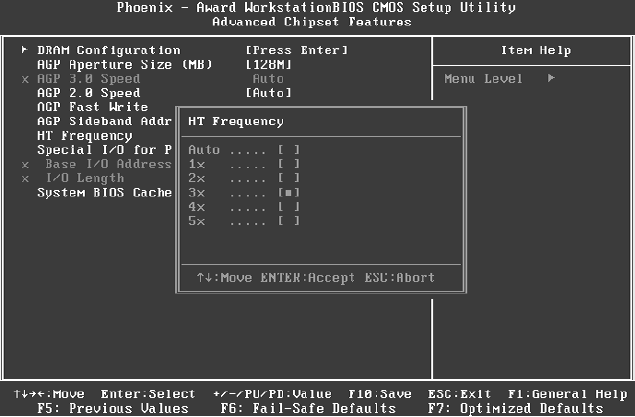
Task: Select the DRAM Configuration menu entry
Action: point(109,50)
